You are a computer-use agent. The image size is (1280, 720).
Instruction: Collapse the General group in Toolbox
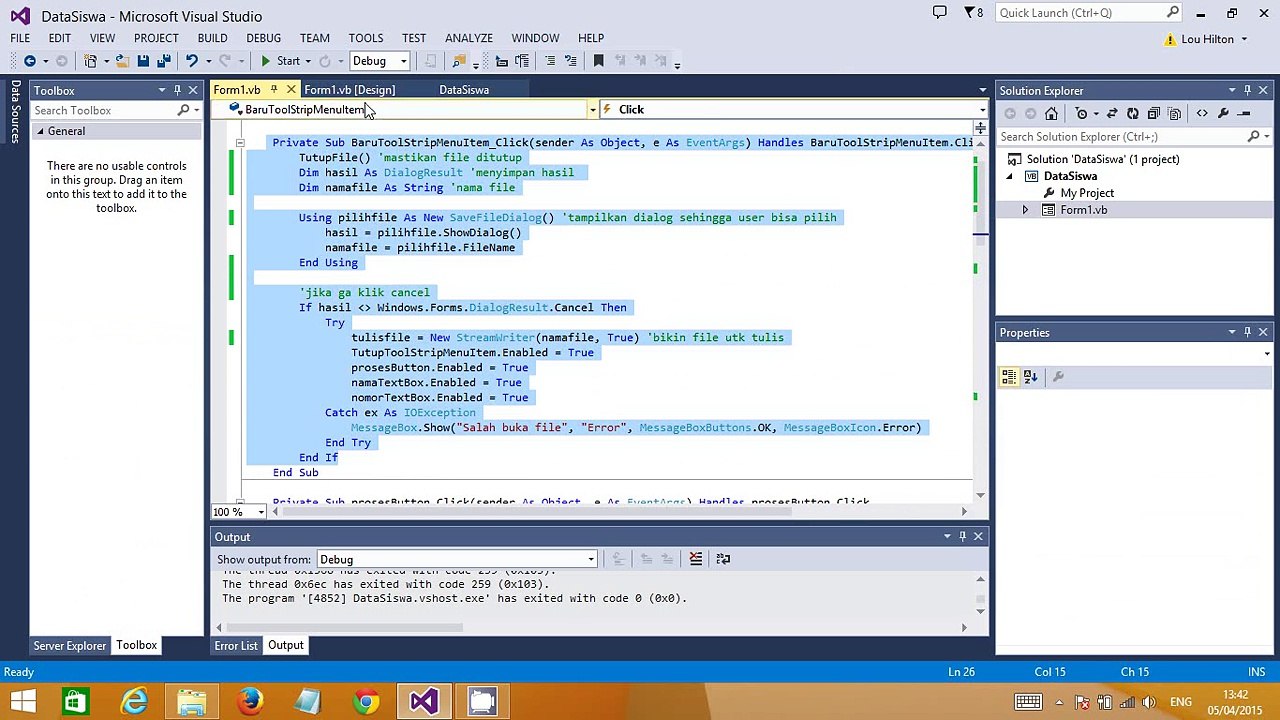[x=41, y=132]
